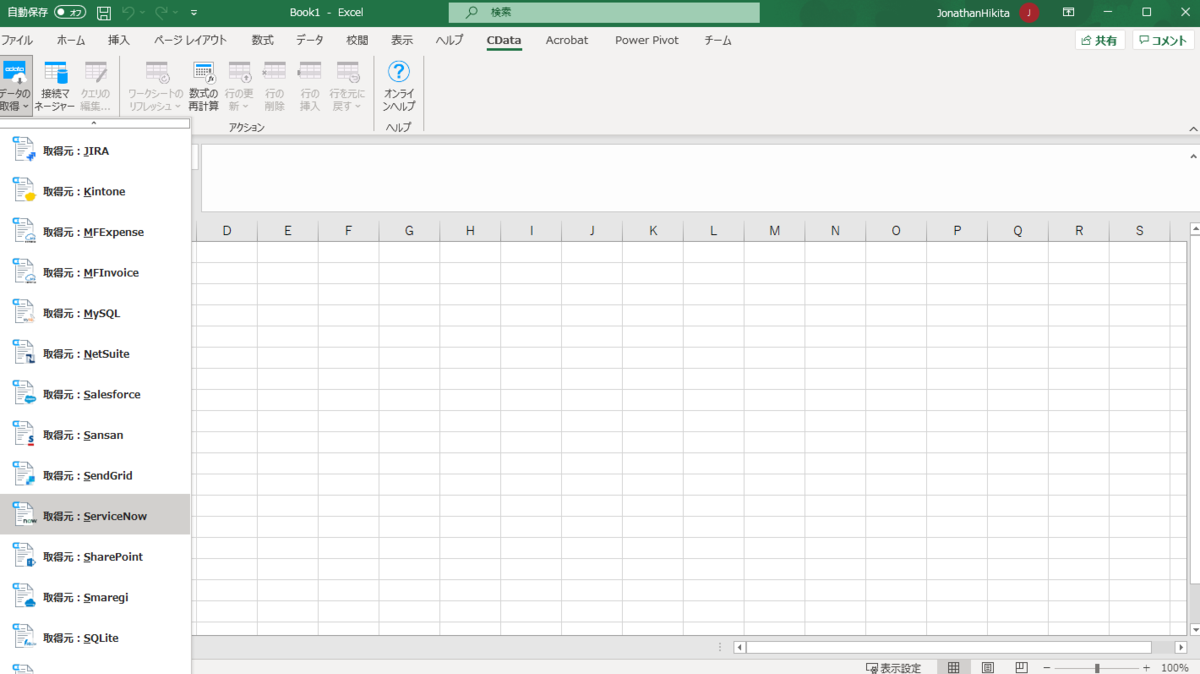Image resolution: width=1200 pixels, height=674 pixels.
Task: Save the workbook via Quick Access Toolbar
Action: point(103,12)
